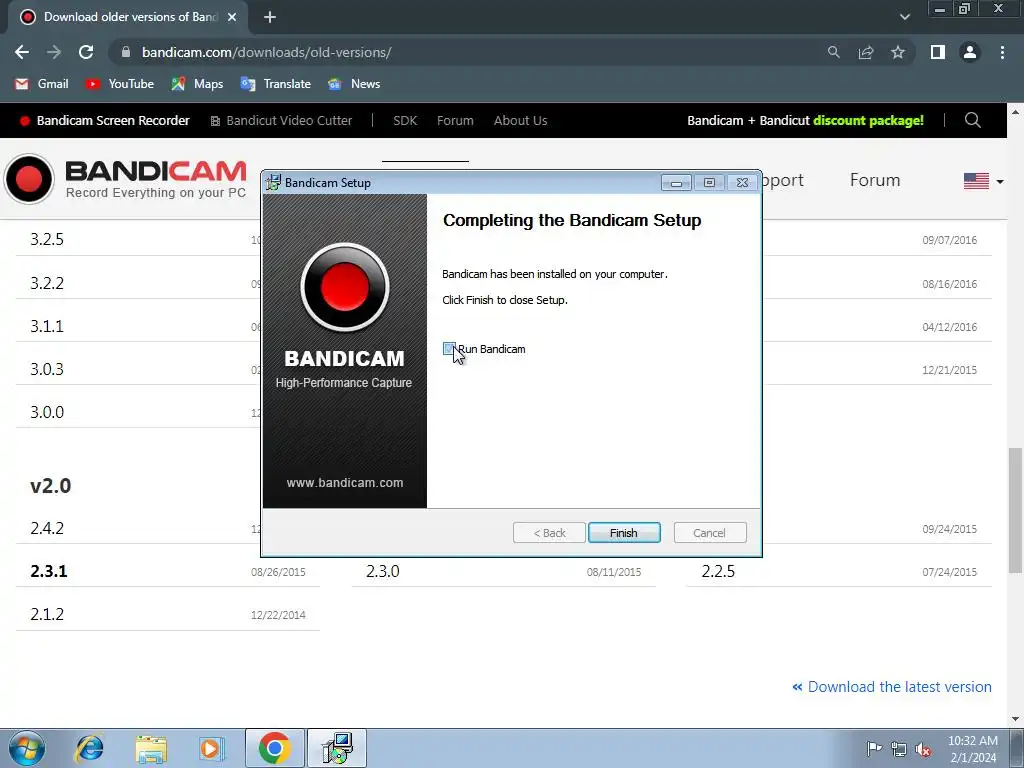Screen dimensions: 1024x768
Task: Switch to Bandicam Setup taskbar icon
Action: [x=337, y=748]
